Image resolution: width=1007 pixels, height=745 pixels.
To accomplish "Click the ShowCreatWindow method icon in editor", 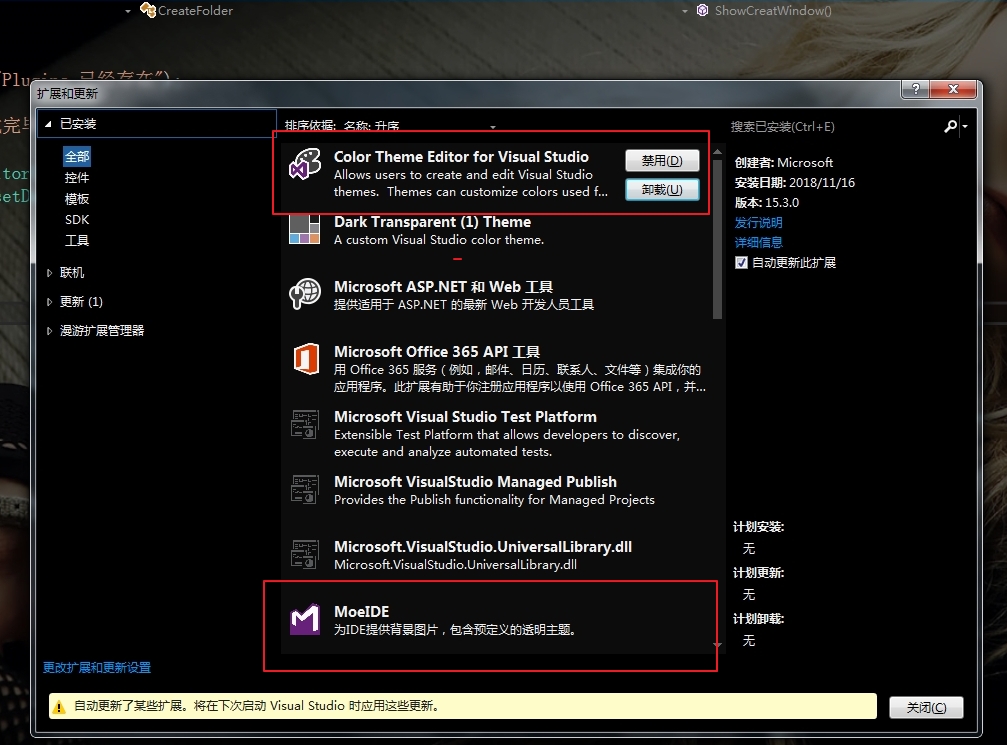I will tap(703, 10).
